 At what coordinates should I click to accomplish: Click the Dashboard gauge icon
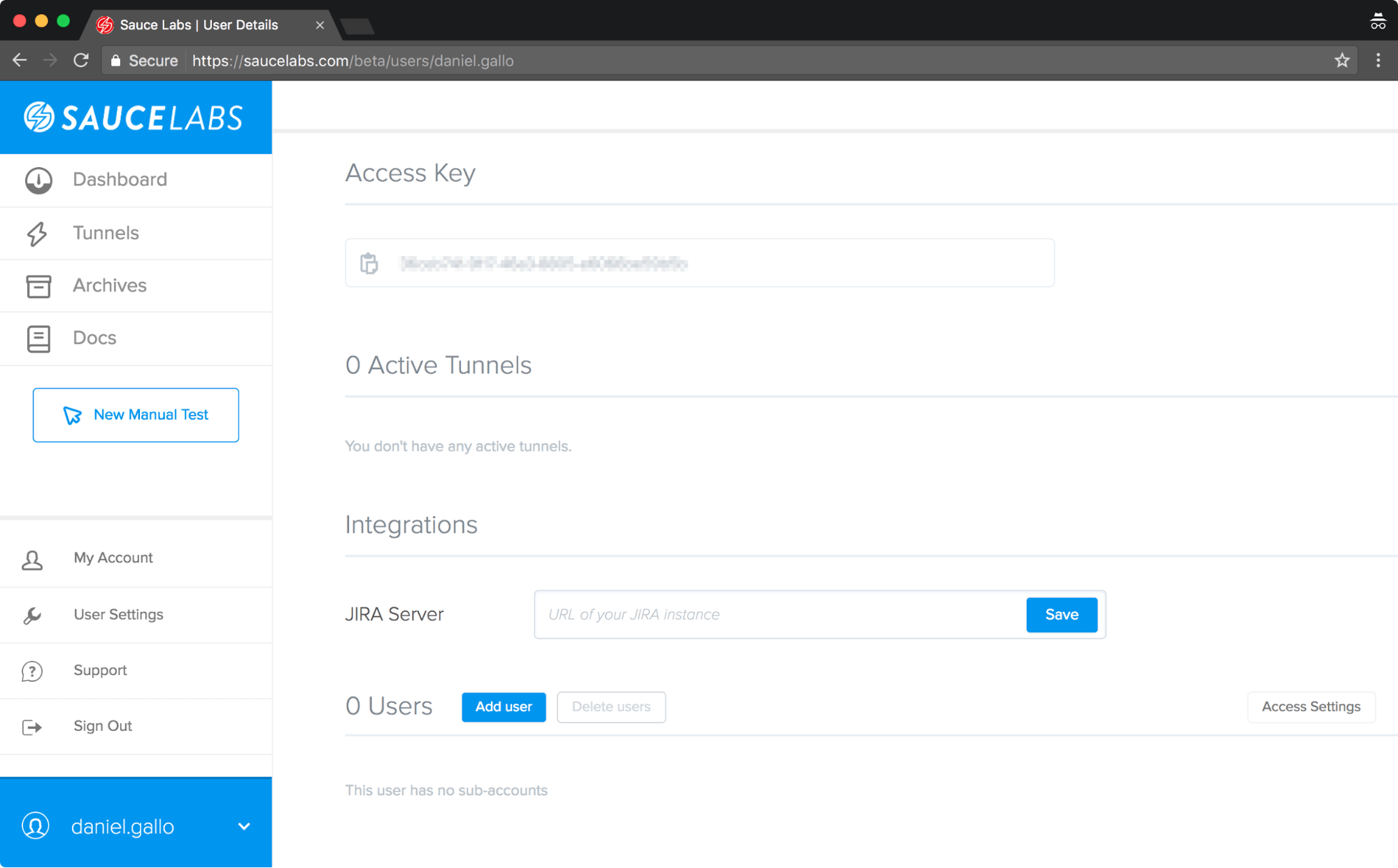tap(38, 180)
